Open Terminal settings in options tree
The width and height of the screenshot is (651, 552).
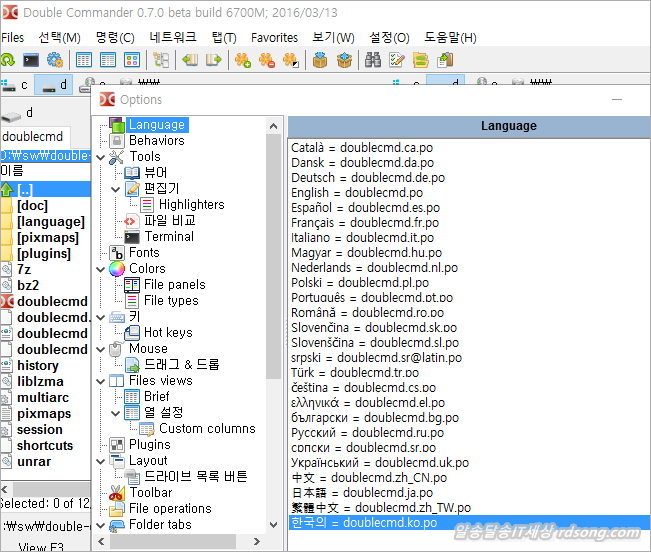pyautogui.click(x=168, y=237)
